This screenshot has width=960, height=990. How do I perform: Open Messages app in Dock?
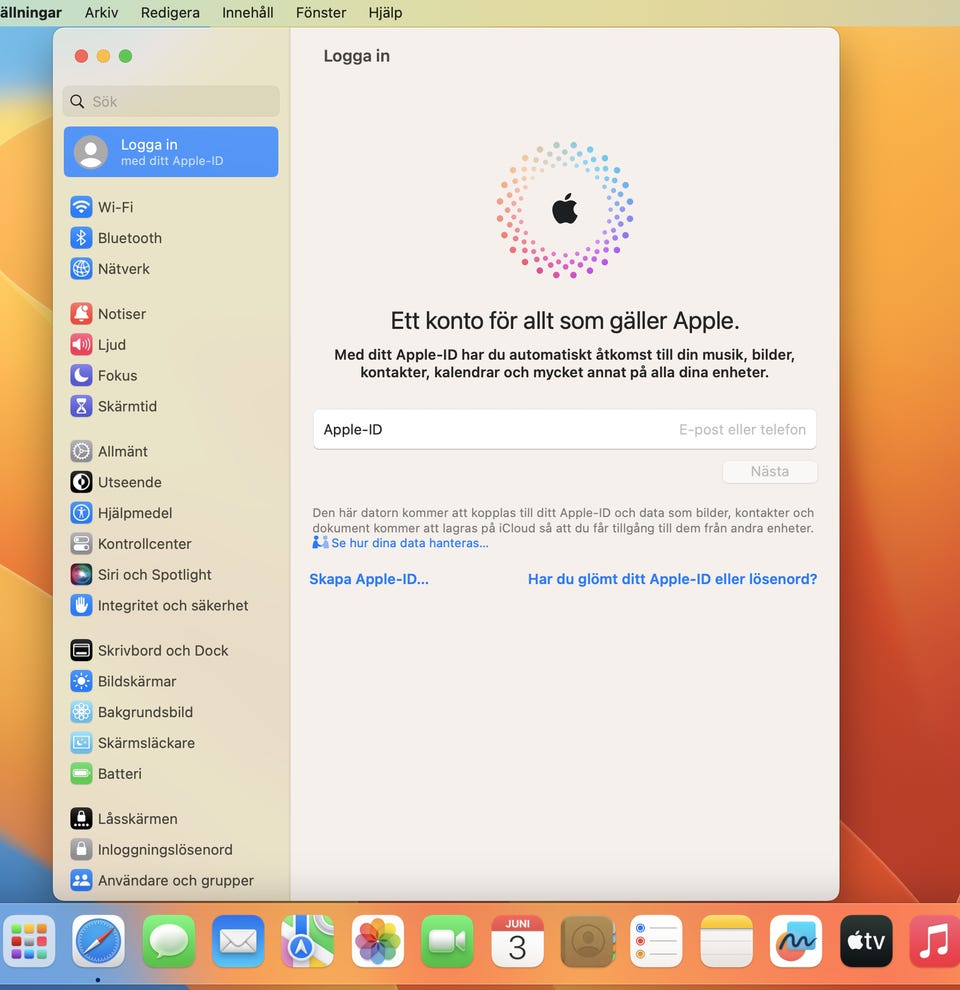(168, 941)
